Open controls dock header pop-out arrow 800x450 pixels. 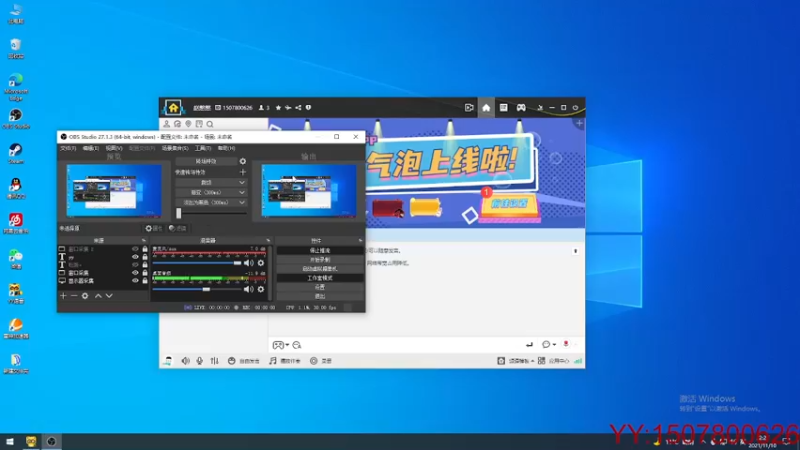360,240
